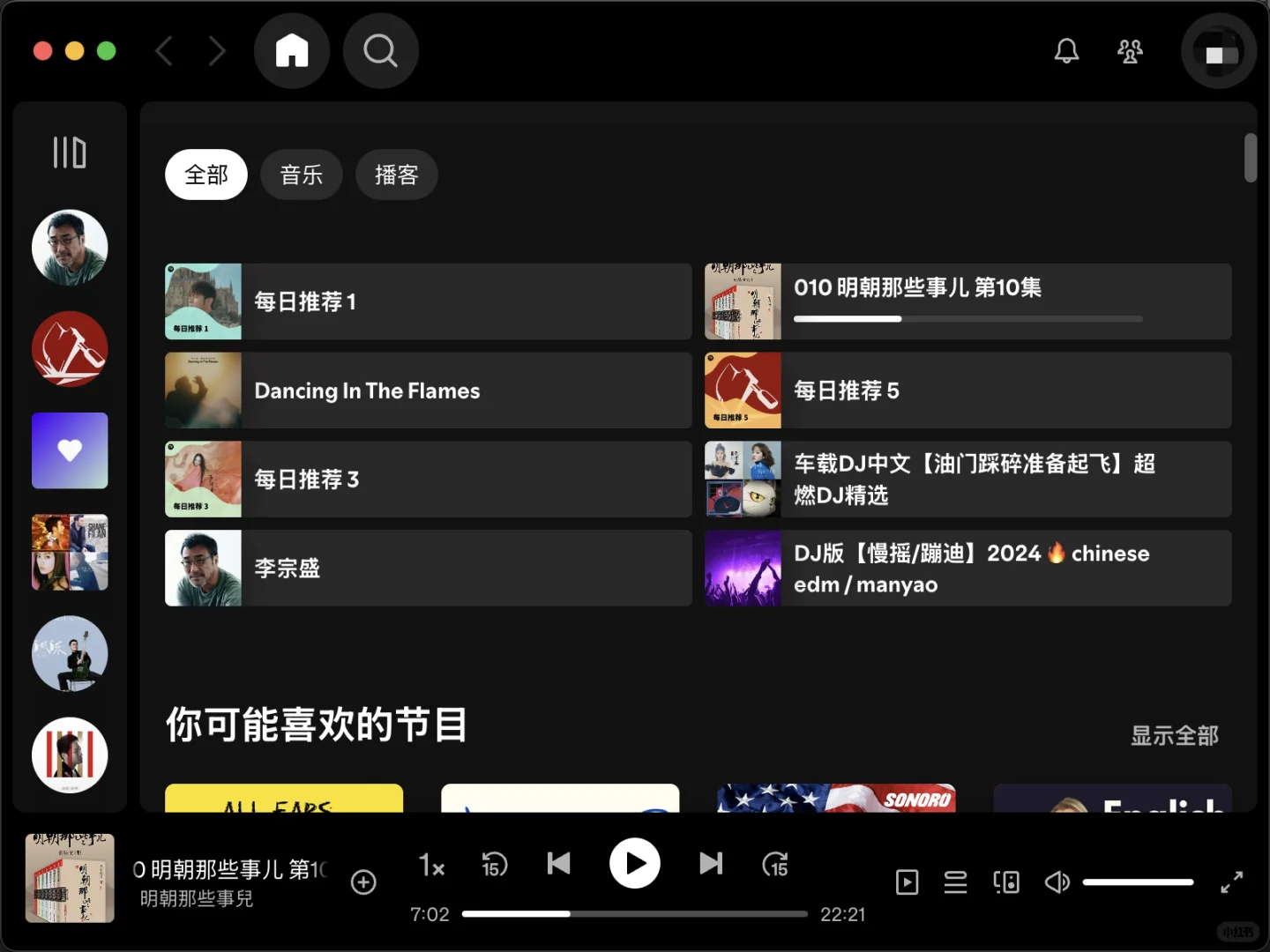Seek using the playback progress bar
The height and width of the screenshot is (952, 1270).
[x=635, y=914]
